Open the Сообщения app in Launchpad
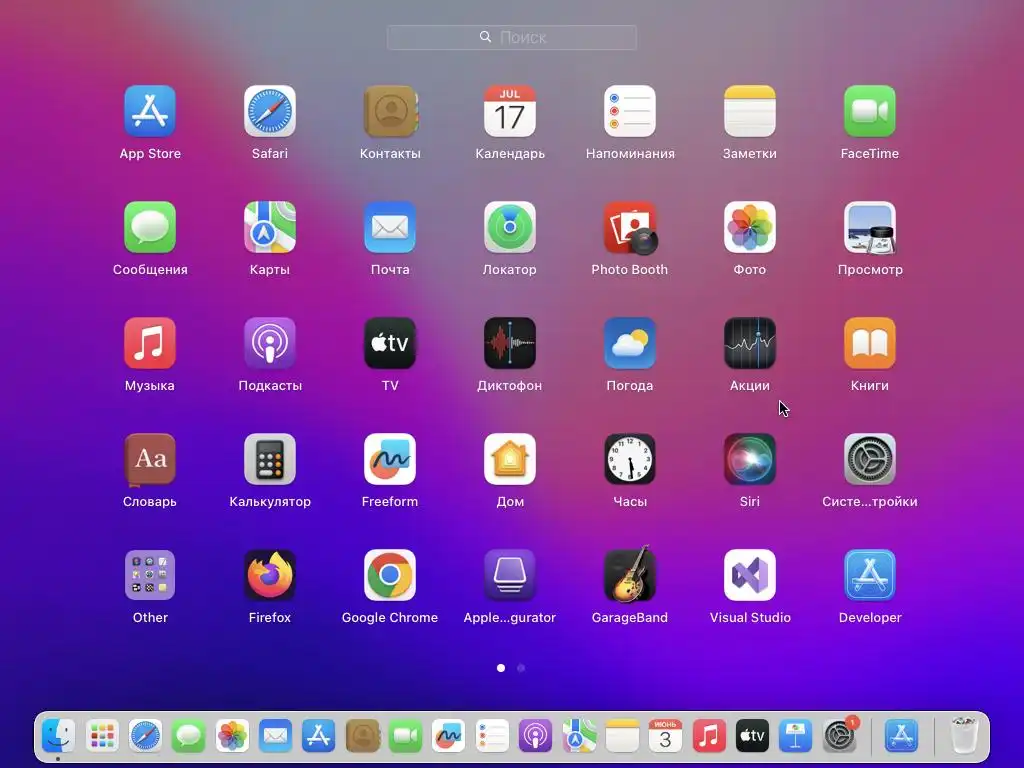The width and height of the screenshot is (1024, 768). click(150, 227)
